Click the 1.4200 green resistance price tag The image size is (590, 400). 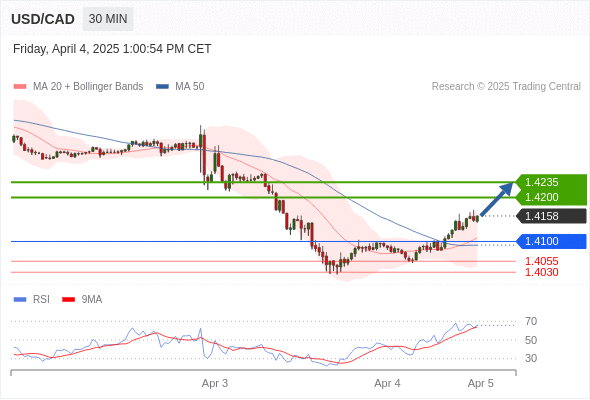tap(551, 197)
